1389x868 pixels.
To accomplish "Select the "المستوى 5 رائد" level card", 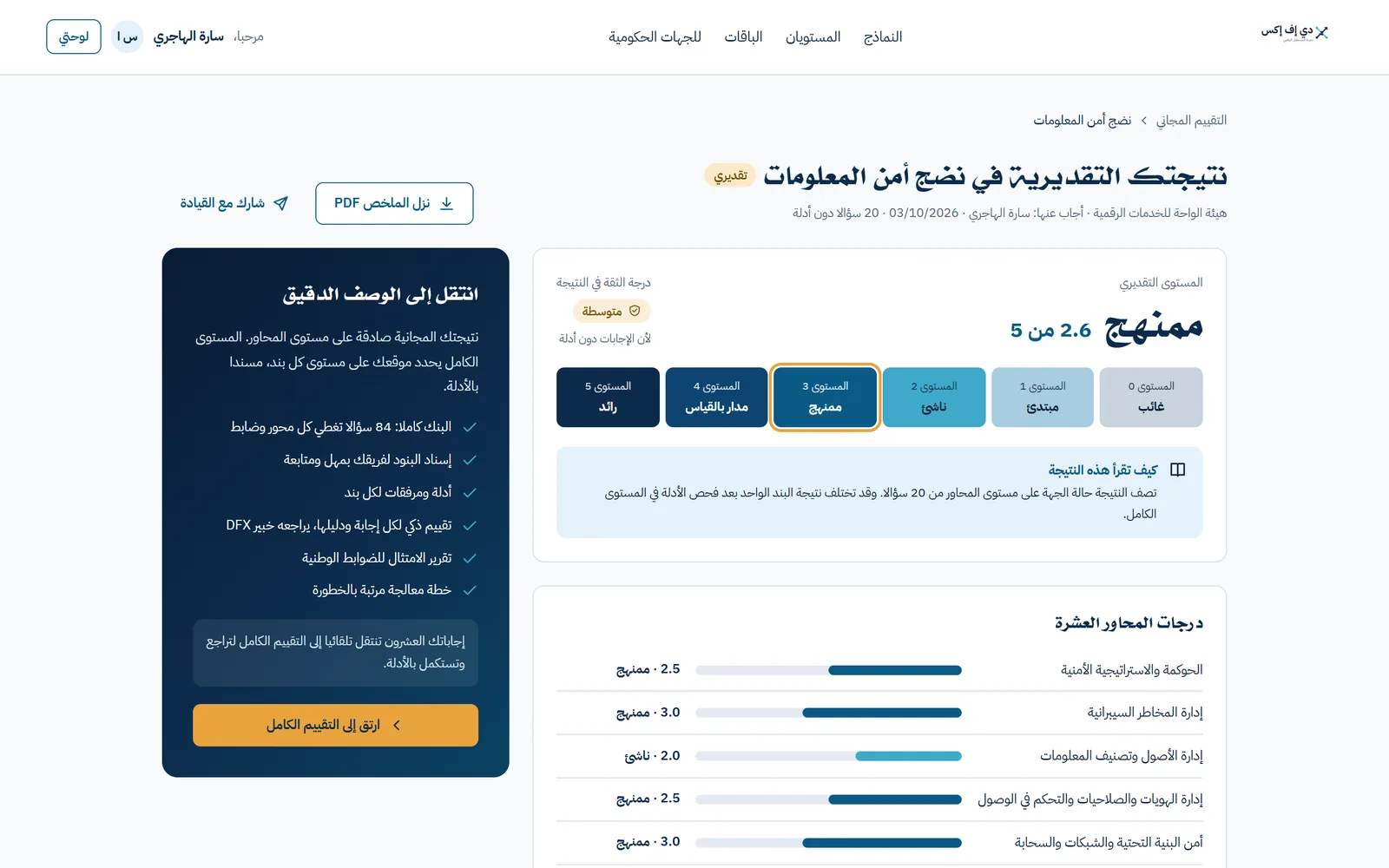I will (608, 398).
